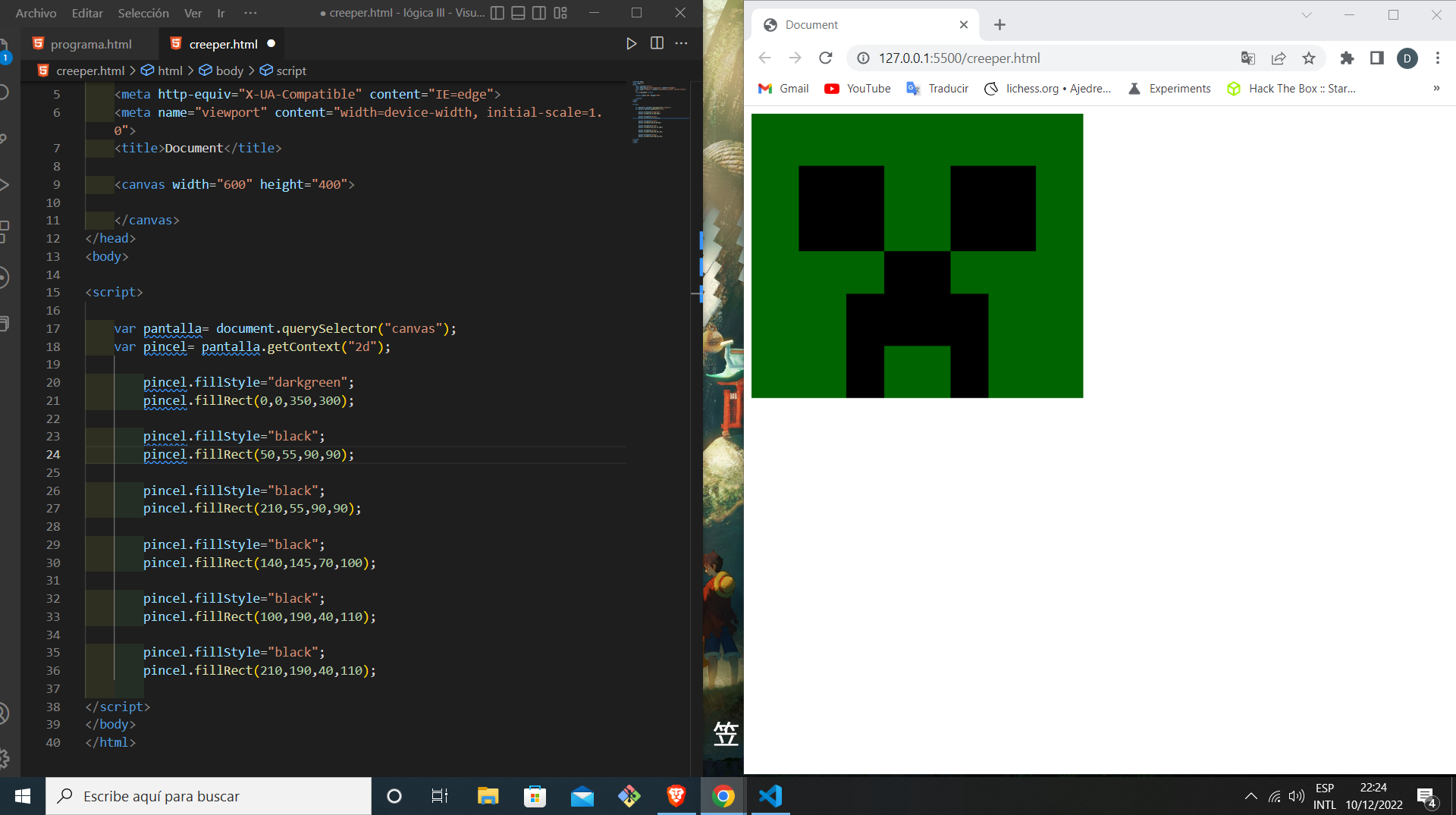Open the Ir menu
Screen dimensions: 1456x815
click(x=221, y=13)
